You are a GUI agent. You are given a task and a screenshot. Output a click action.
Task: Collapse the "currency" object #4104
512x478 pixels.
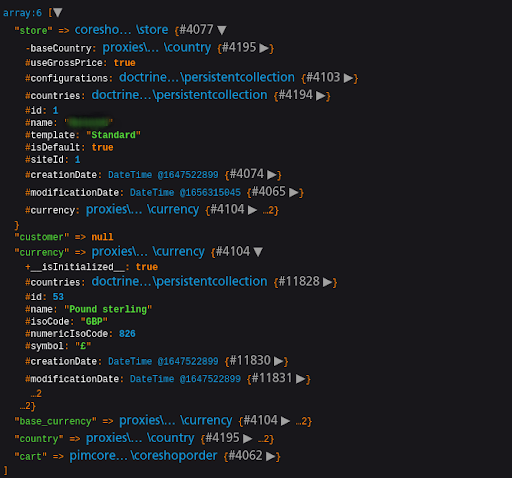tap(258, 252)
